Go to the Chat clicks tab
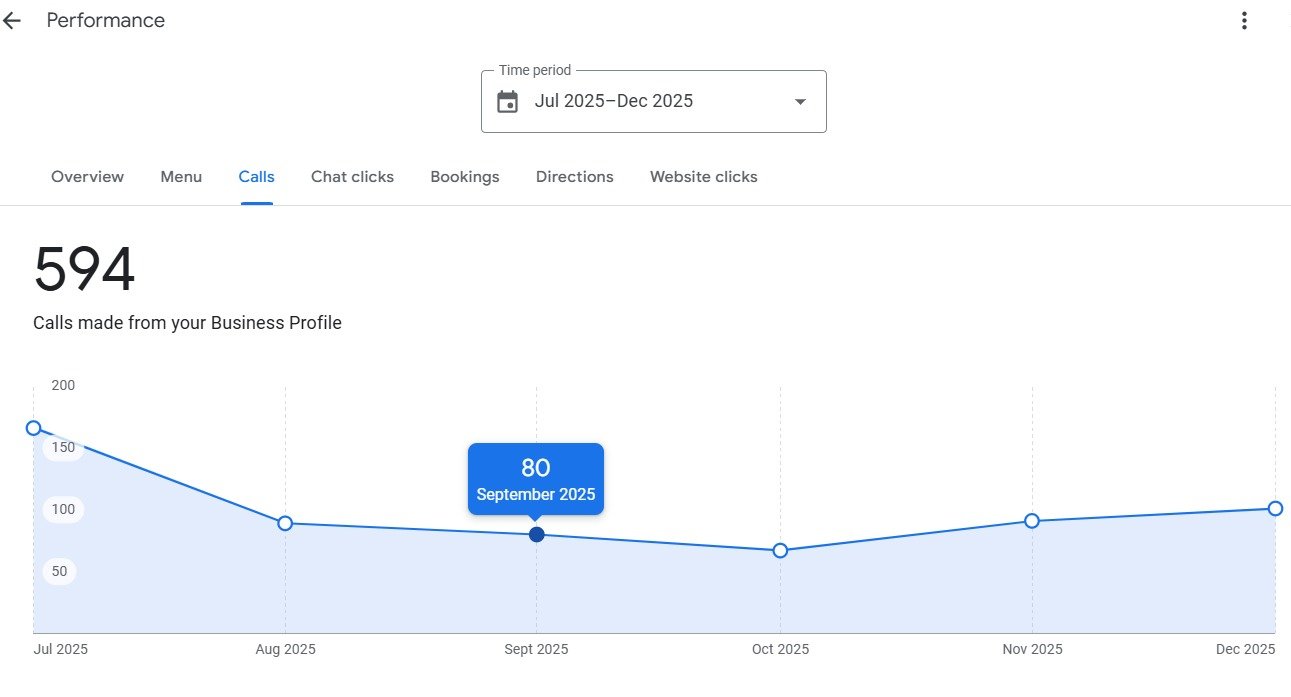The width and height of the screenshot is (1291, 697). point(352,177)
